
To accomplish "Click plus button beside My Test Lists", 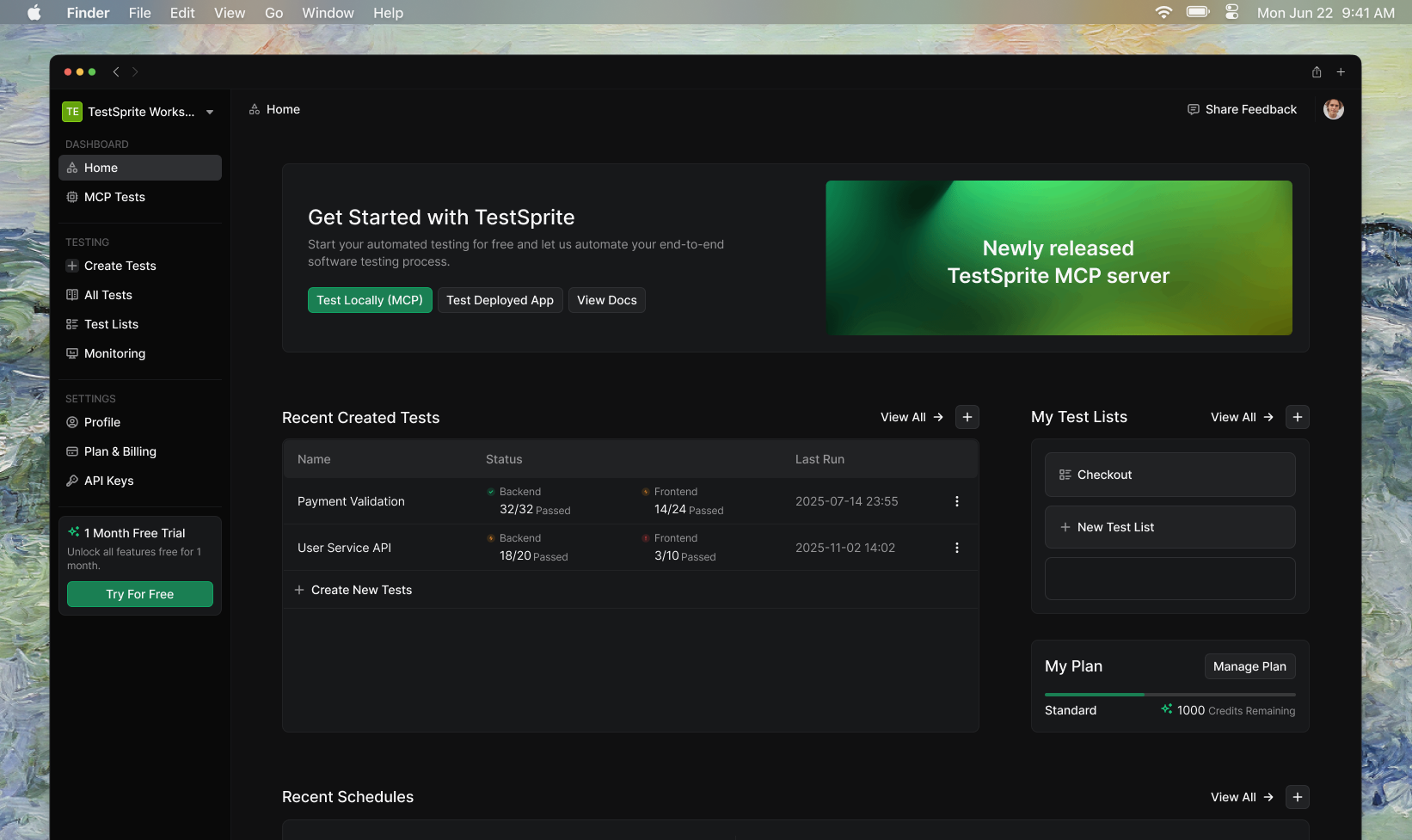I will (x=1298, y=417).
